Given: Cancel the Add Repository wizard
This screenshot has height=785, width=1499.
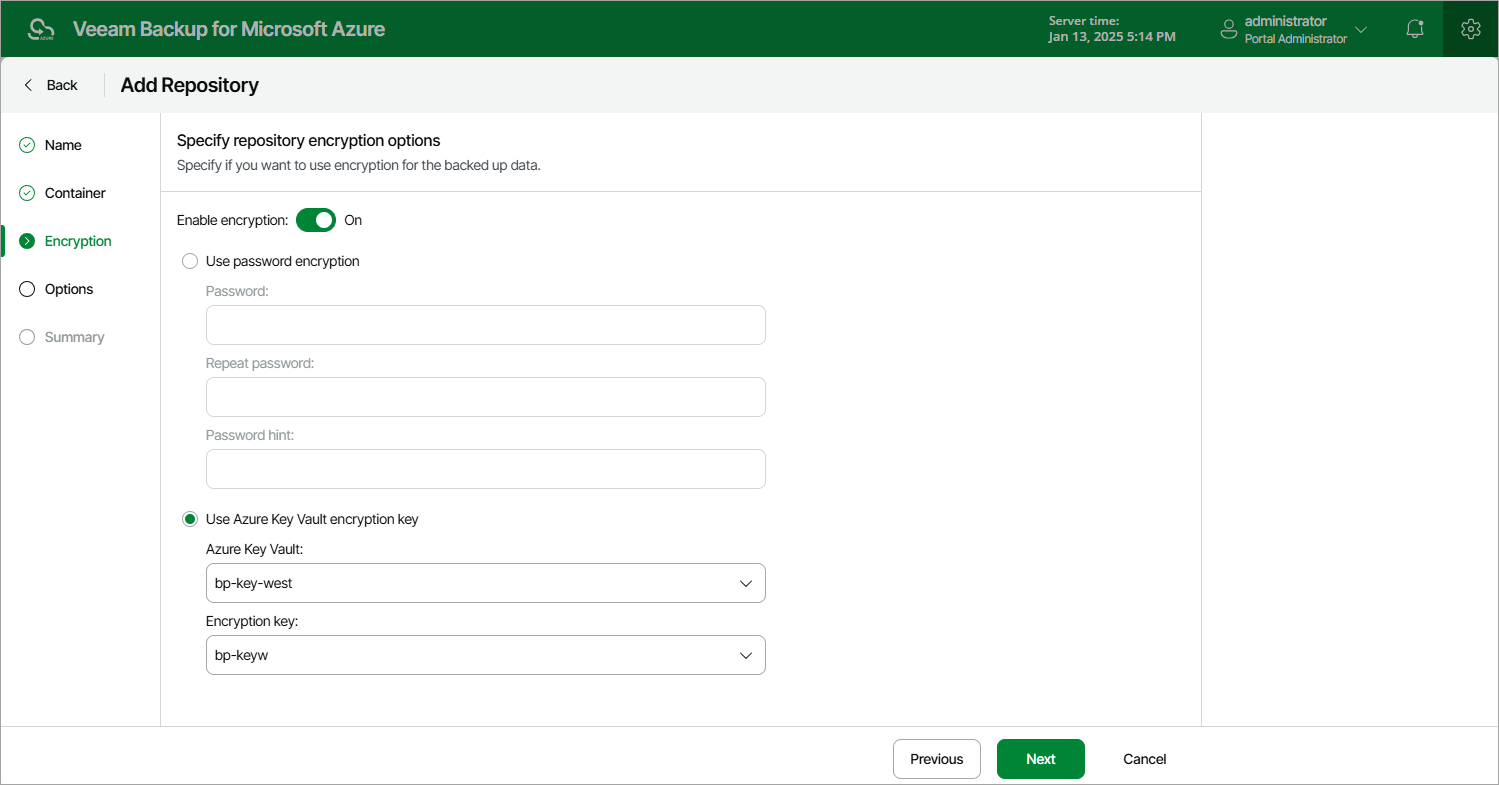Looking at the screenshot, I should point(1144,758).
